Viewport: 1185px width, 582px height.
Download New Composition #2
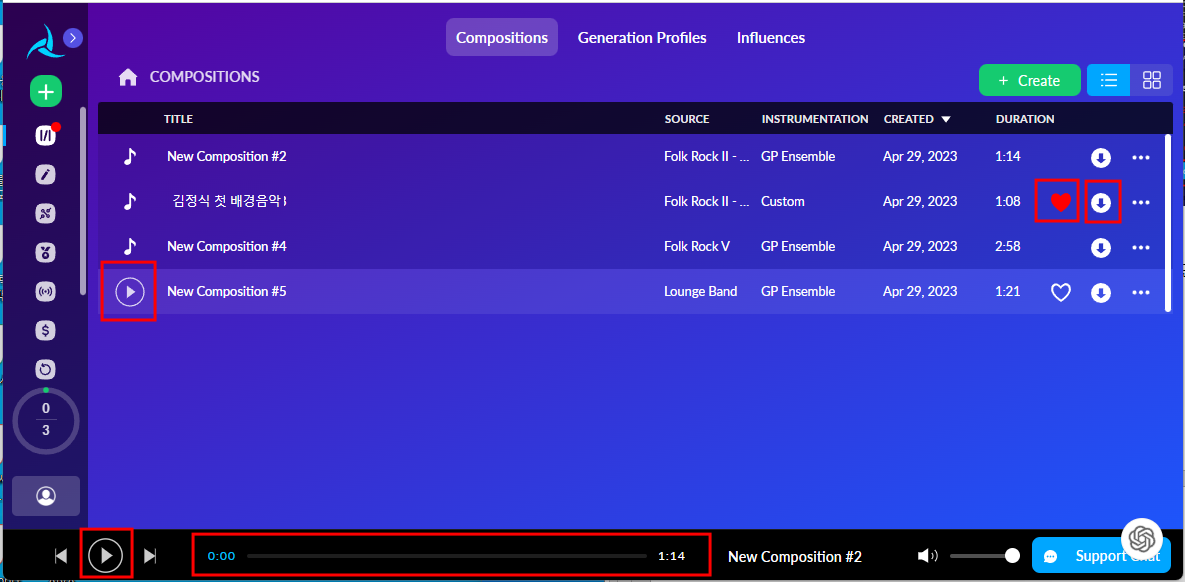point(1100,157)
